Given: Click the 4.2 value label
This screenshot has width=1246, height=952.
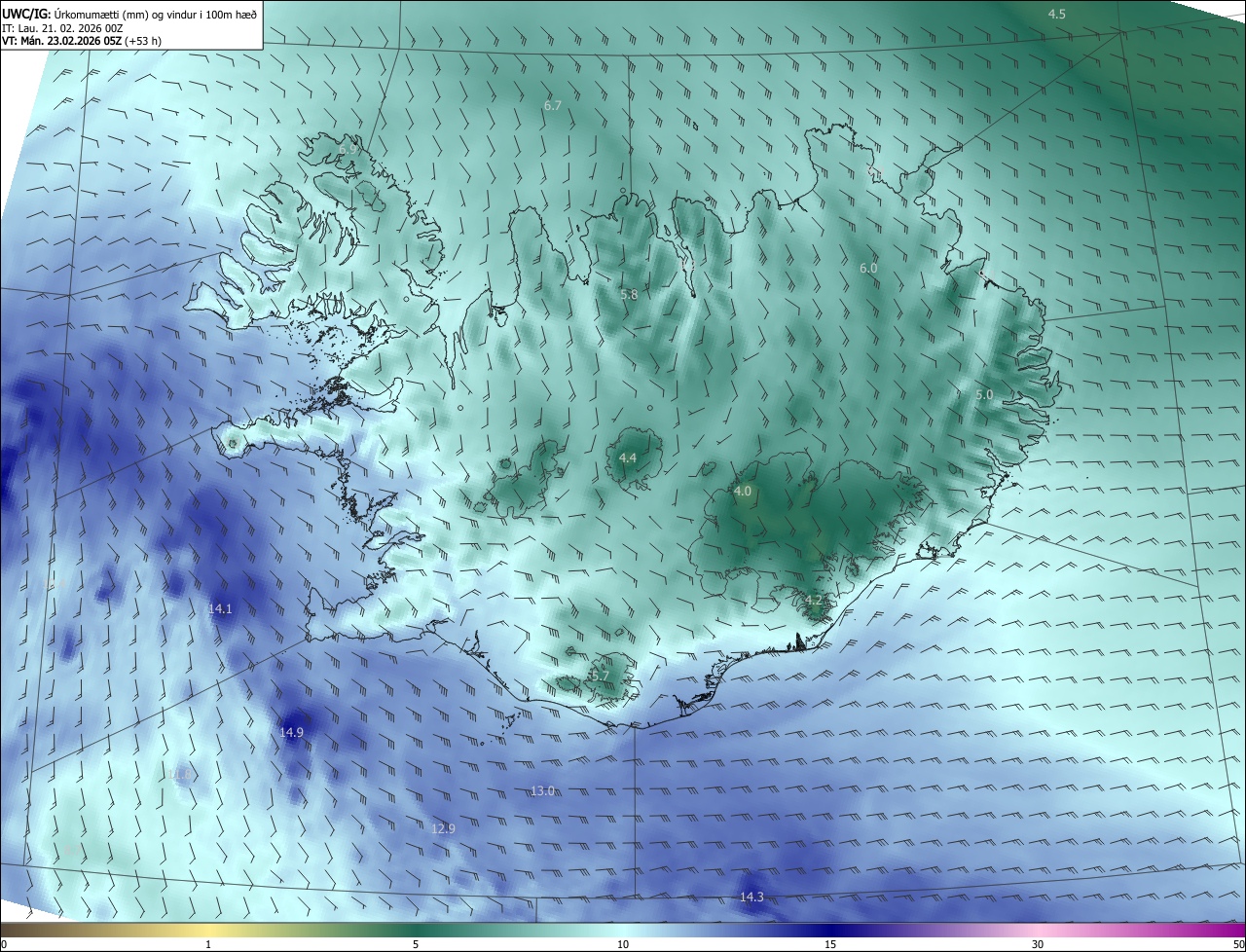Looking at the screenshot, I should coord(816,600).
